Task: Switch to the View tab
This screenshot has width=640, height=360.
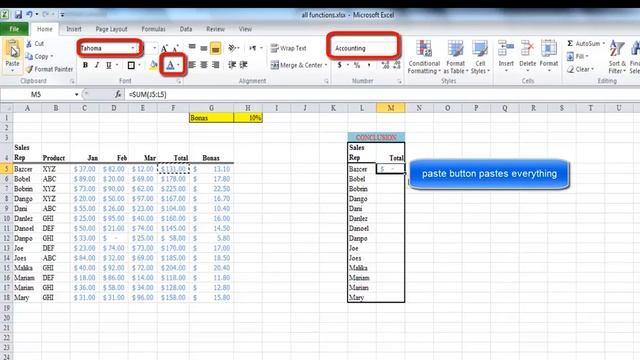Action: [245, 29]
